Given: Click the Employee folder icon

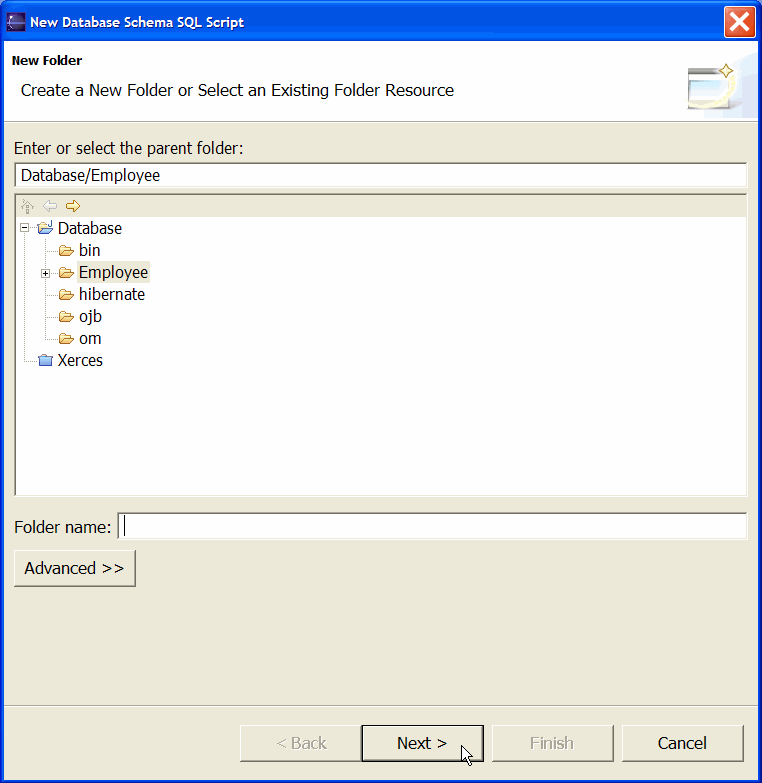Looking at the screenshot, I should click(66, 273).
